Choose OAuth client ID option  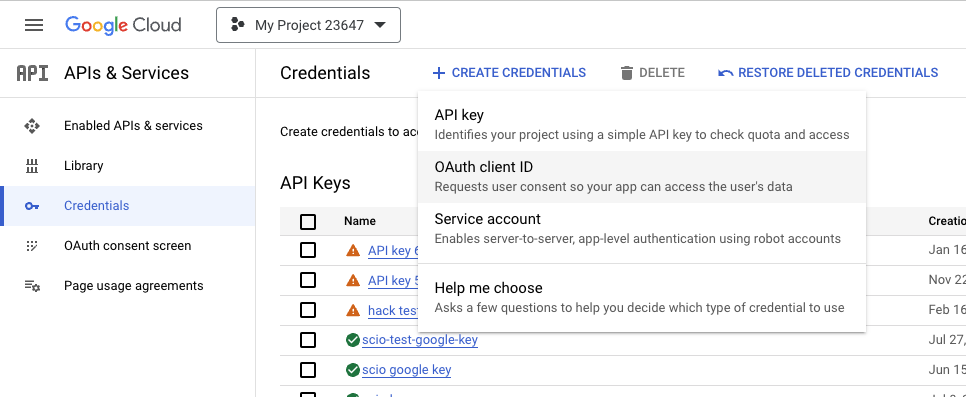641,177
